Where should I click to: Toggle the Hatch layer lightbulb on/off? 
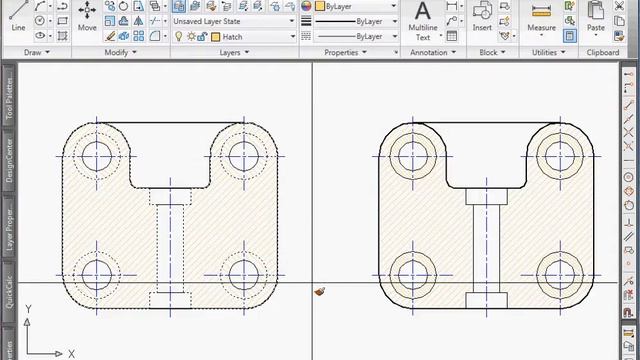(x=178, y=36)
